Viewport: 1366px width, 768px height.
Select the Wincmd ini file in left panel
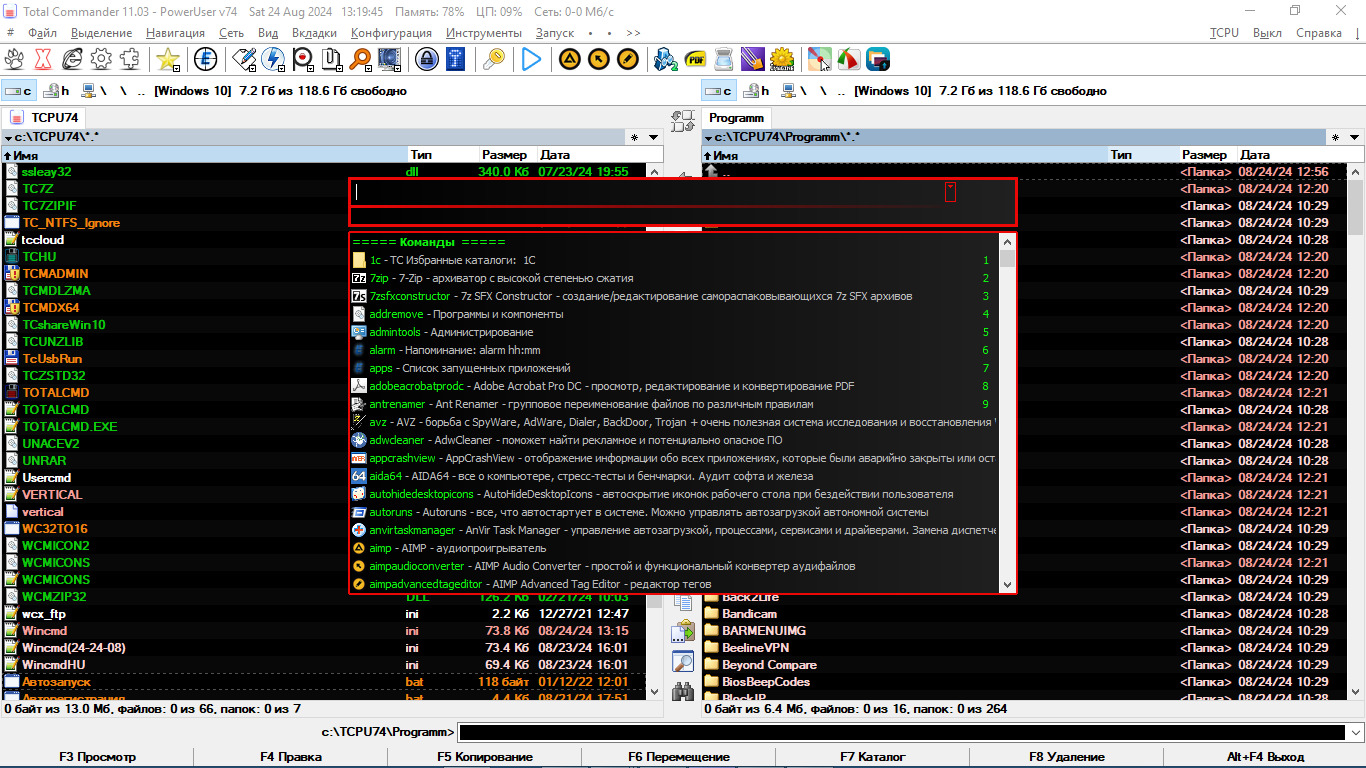(x=324, y=631)
